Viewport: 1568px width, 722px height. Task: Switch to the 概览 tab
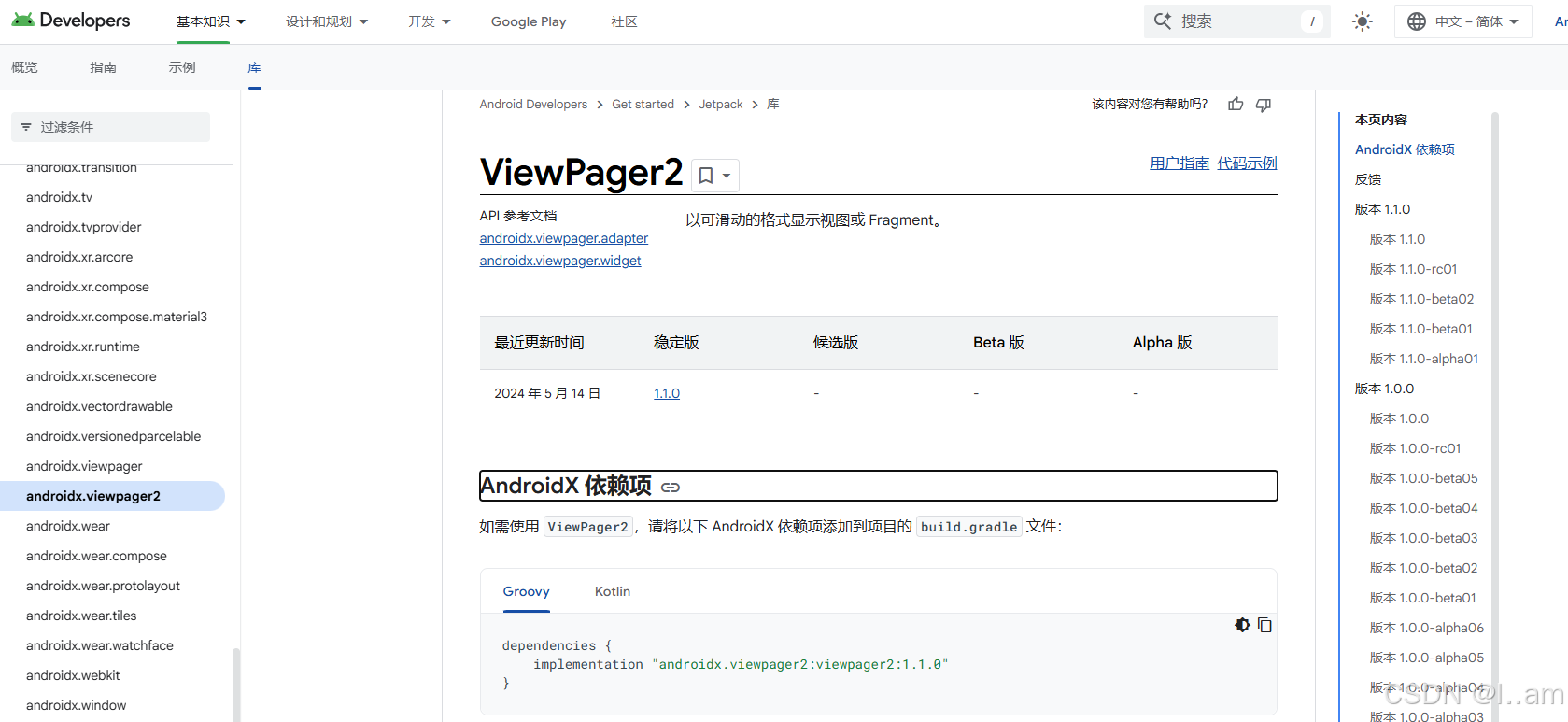(24, 67)
